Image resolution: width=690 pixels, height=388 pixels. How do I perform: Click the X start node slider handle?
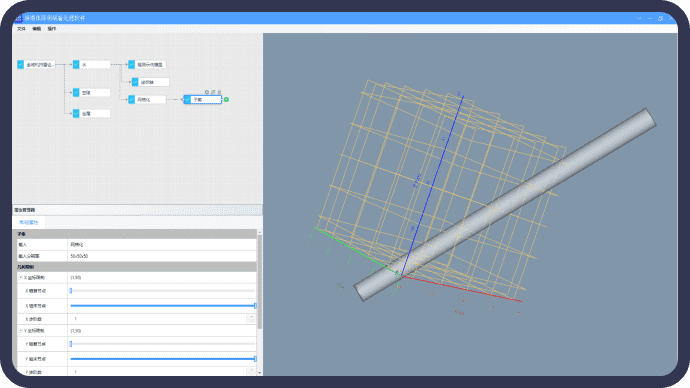click(70, 290)
